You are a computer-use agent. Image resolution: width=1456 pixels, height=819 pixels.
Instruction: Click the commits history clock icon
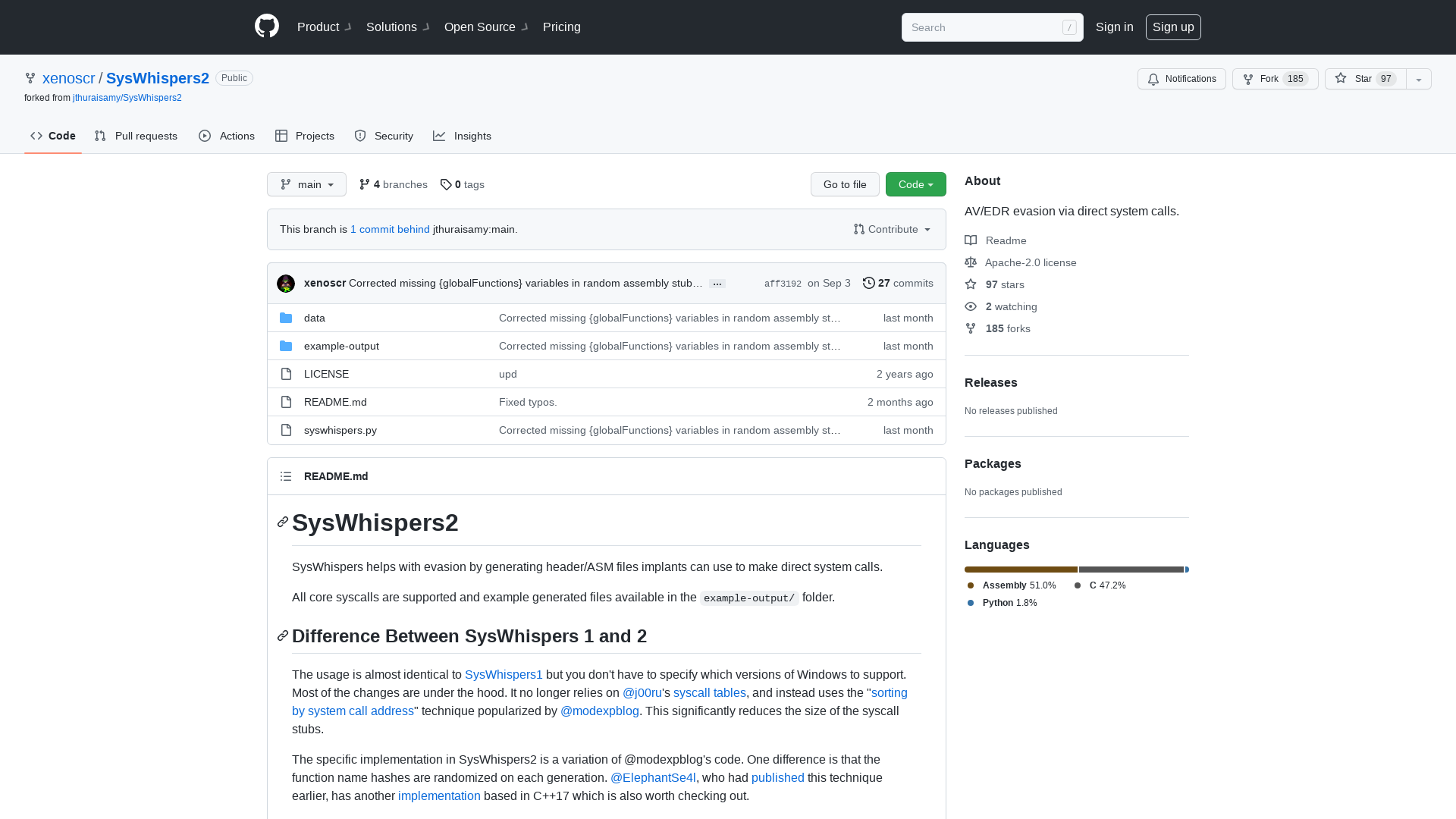point(869,283)
